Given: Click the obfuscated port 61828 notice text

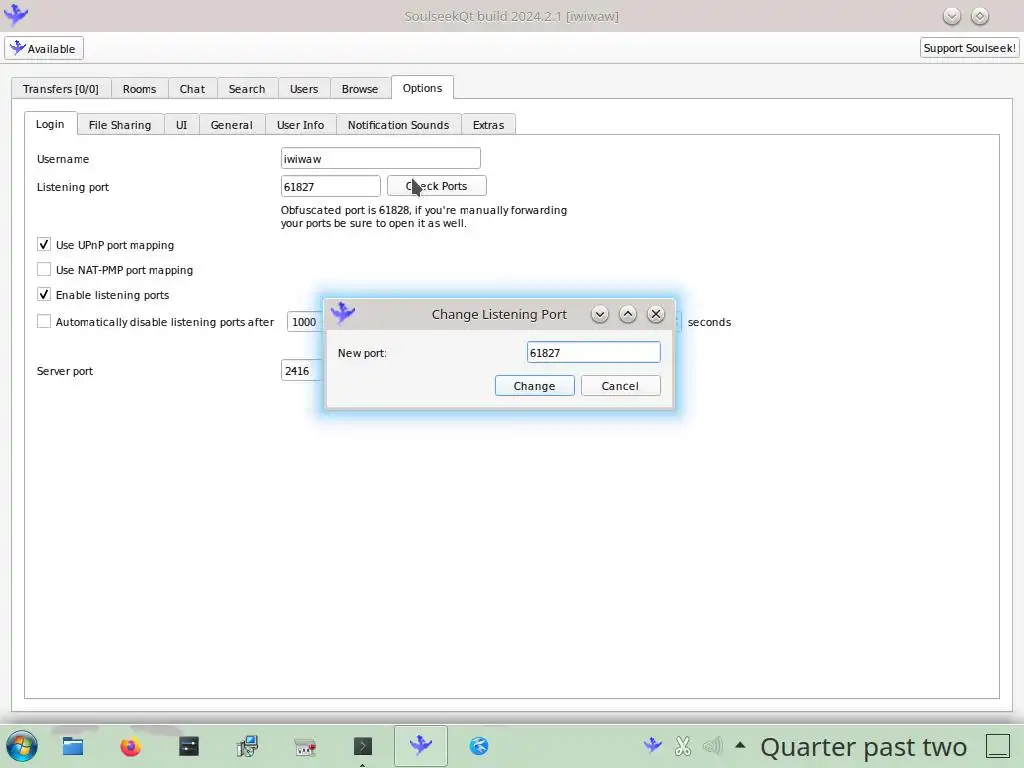Looking at the screenshot, I should [424, 217].
